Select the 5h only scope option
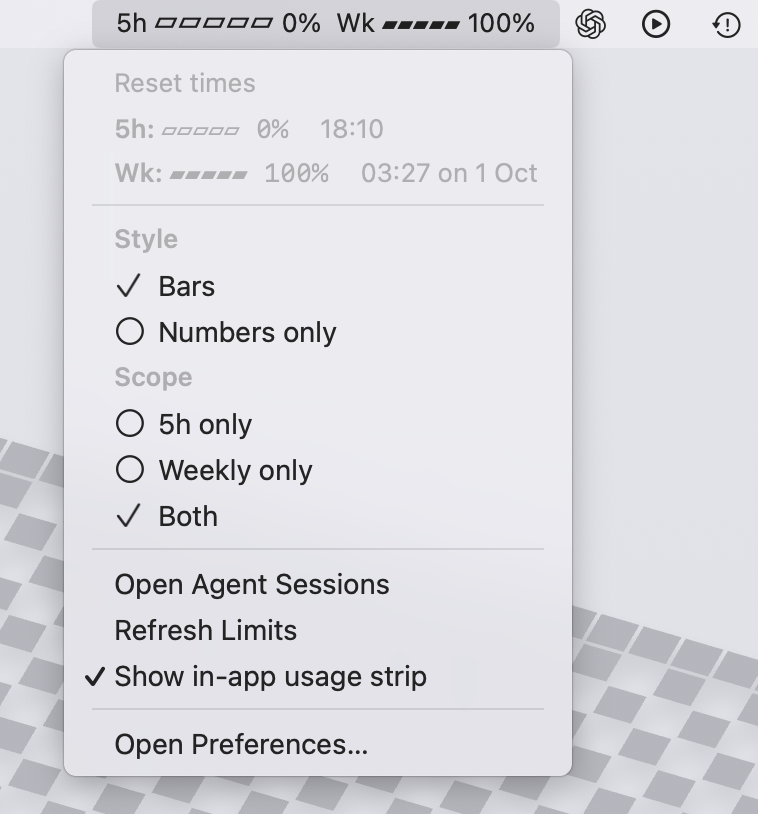This screenshot has height=814, width=758. pyautogui.click(x=205, y=425)
